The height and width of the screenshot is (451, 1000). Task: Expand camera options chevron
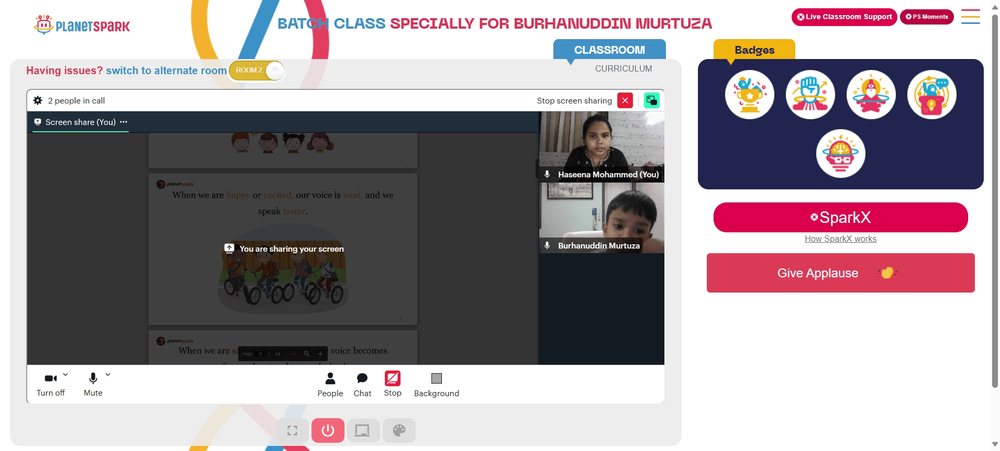65,374
